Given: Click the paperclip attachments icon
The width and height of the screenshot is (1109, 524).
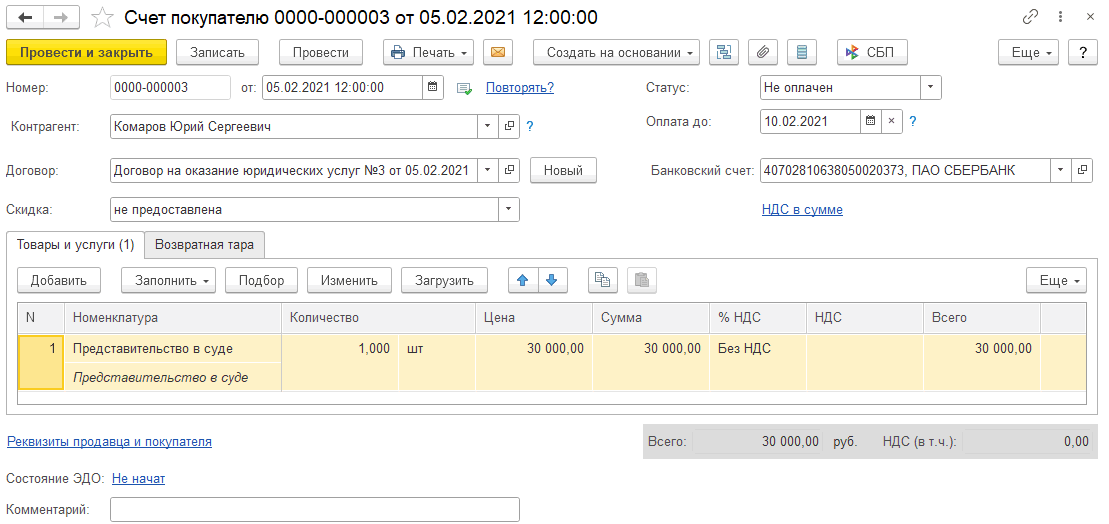Looking at the screenshot, I should [762, 53].
